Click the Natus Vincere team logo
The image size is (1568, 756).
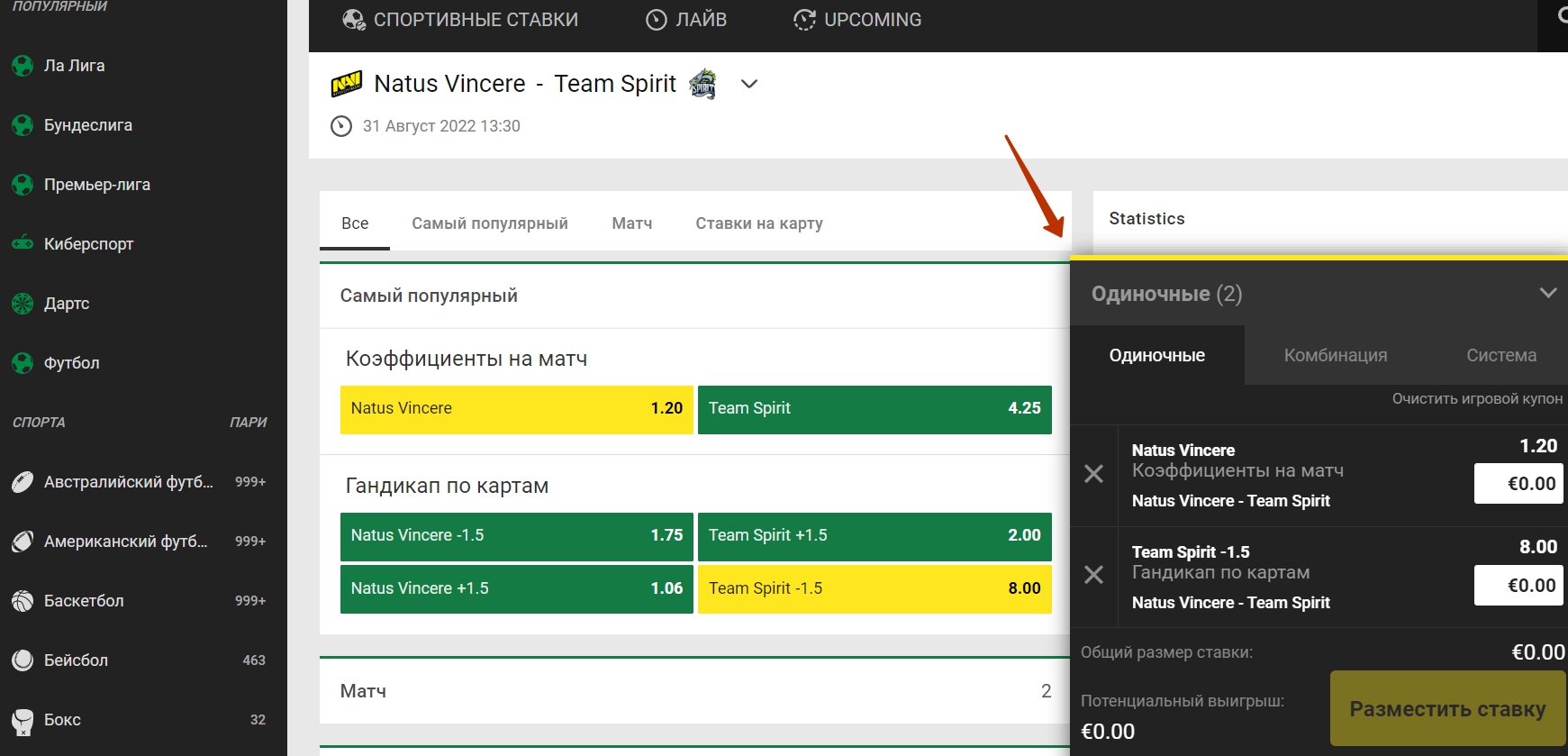(347, 84)
